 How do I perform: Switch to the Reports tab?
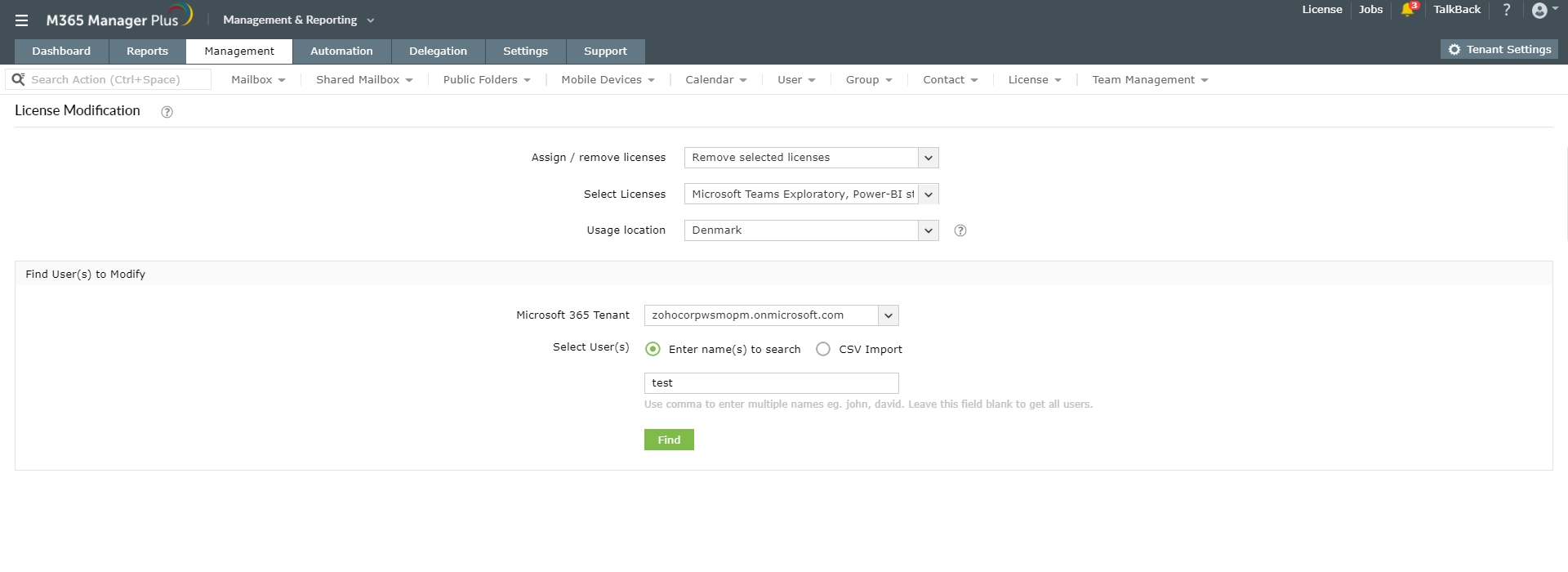tap(147, 51)
